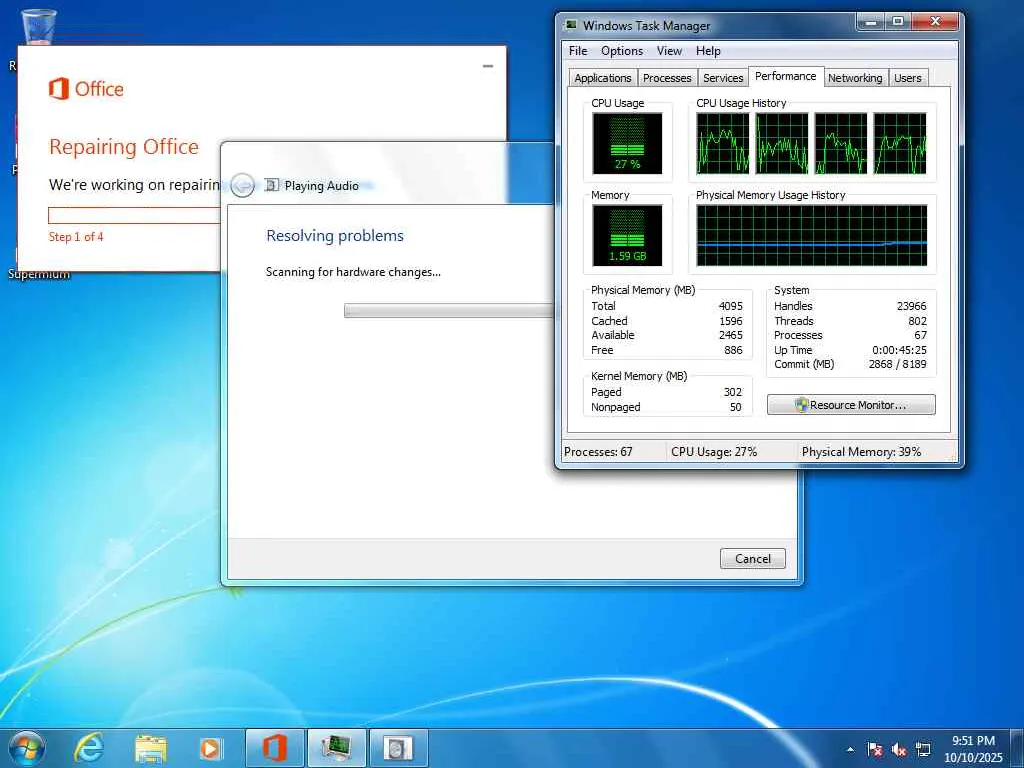
Task: Click the Task Manager title bar icon
Action: click(571, 25)
